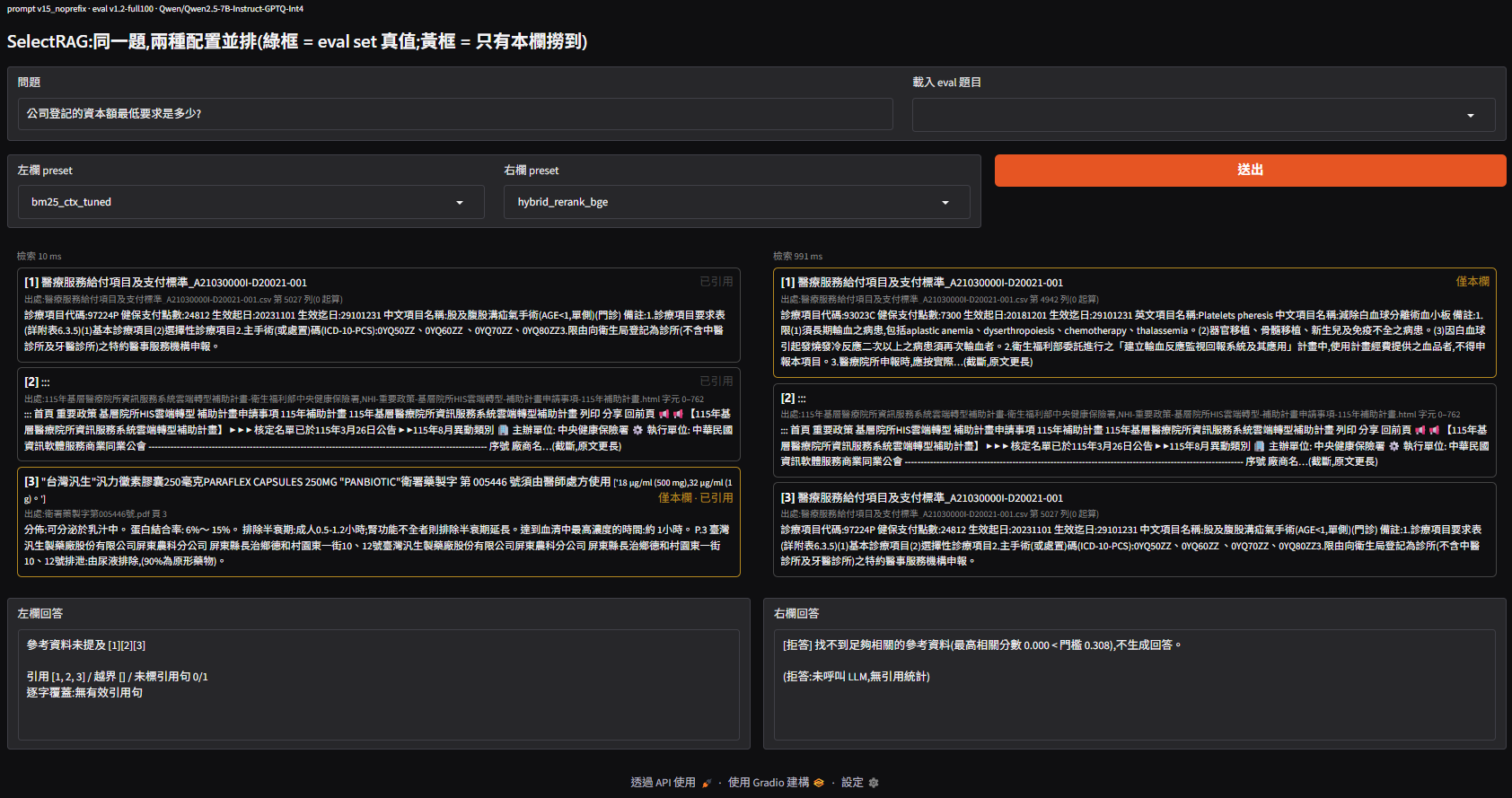Image resolution: width=1512 pixels, height=798 pixels.
Task: Click the 檢索 991 ms timing label
Action: click(x=798, y=256)
